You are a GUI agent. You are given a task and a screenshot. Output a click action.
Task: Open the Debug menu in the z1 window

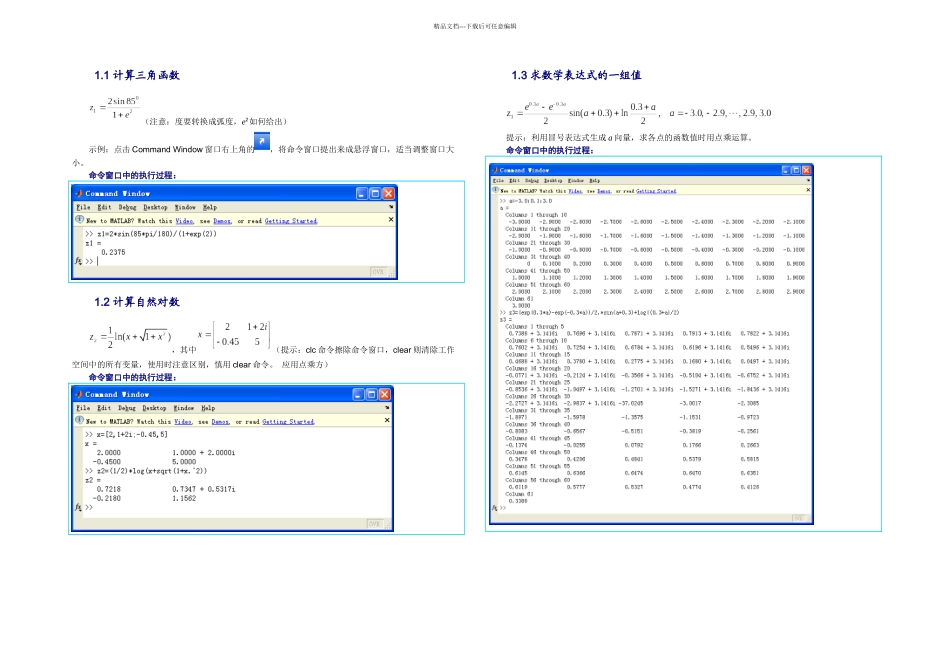pos(127,207)
